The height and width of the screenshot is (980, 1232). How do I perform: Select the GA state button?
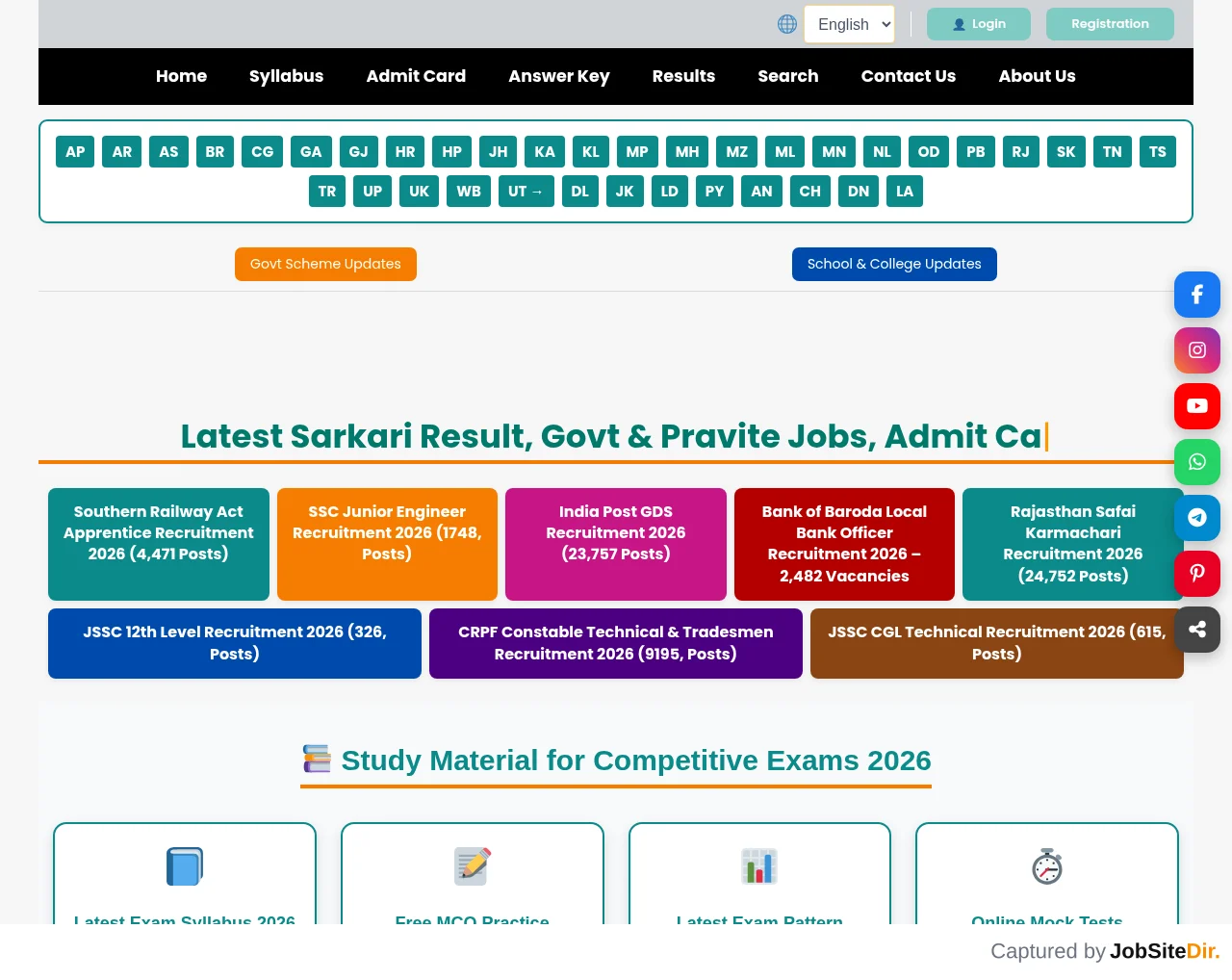(x=311, y=151)
